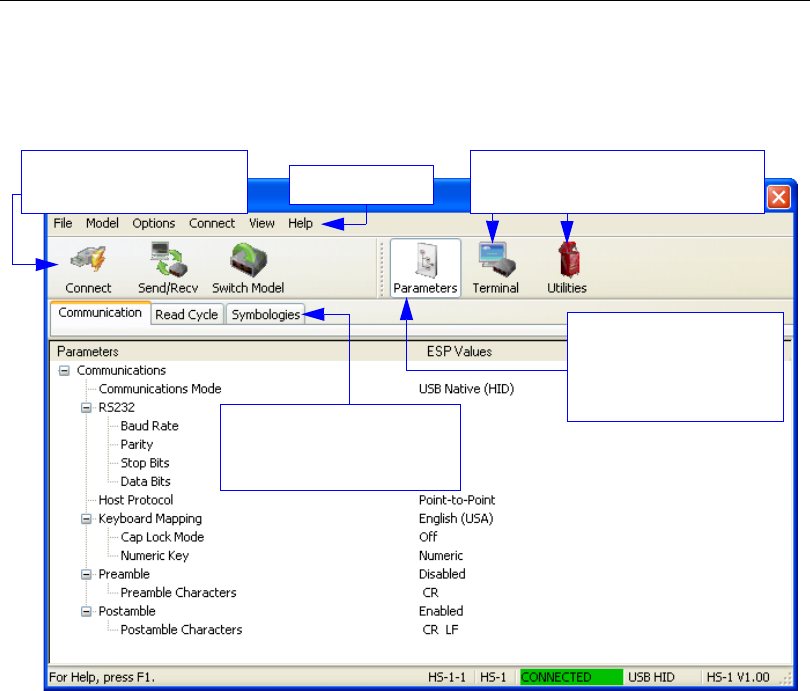The height and width of the screenshot is (691, 810).
Task: Click the English (USA) value
Action: click(456, 519)
